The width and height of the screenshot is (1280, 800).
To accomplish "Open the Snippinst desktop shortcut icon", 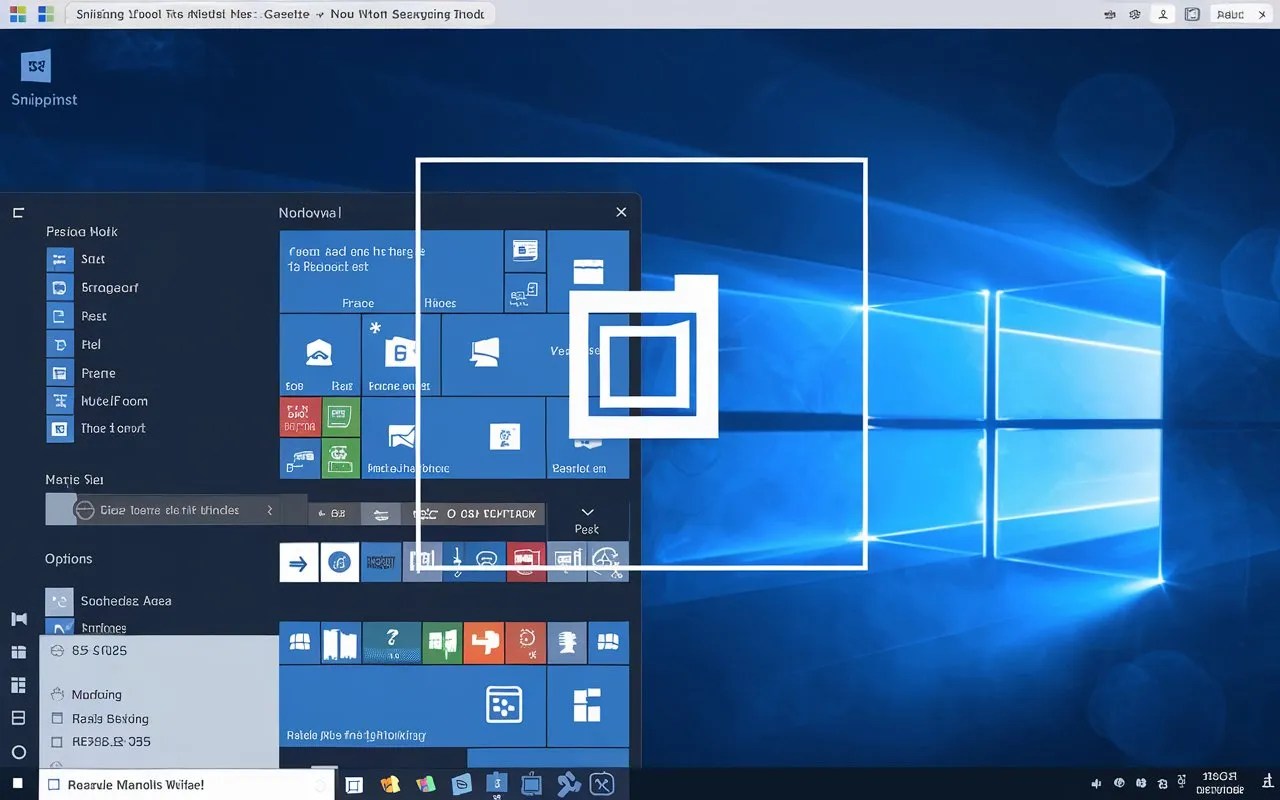I will click(x=37, y=67).
